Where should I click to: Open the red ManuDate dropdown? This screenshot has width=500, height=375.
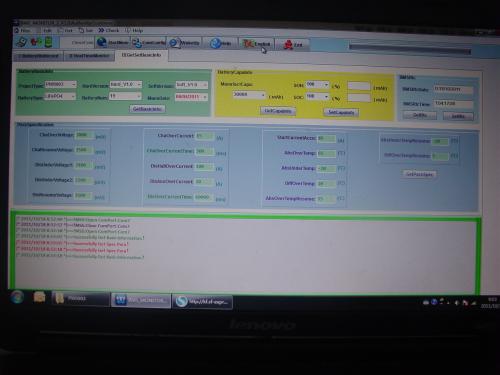(x=191, y=97)
